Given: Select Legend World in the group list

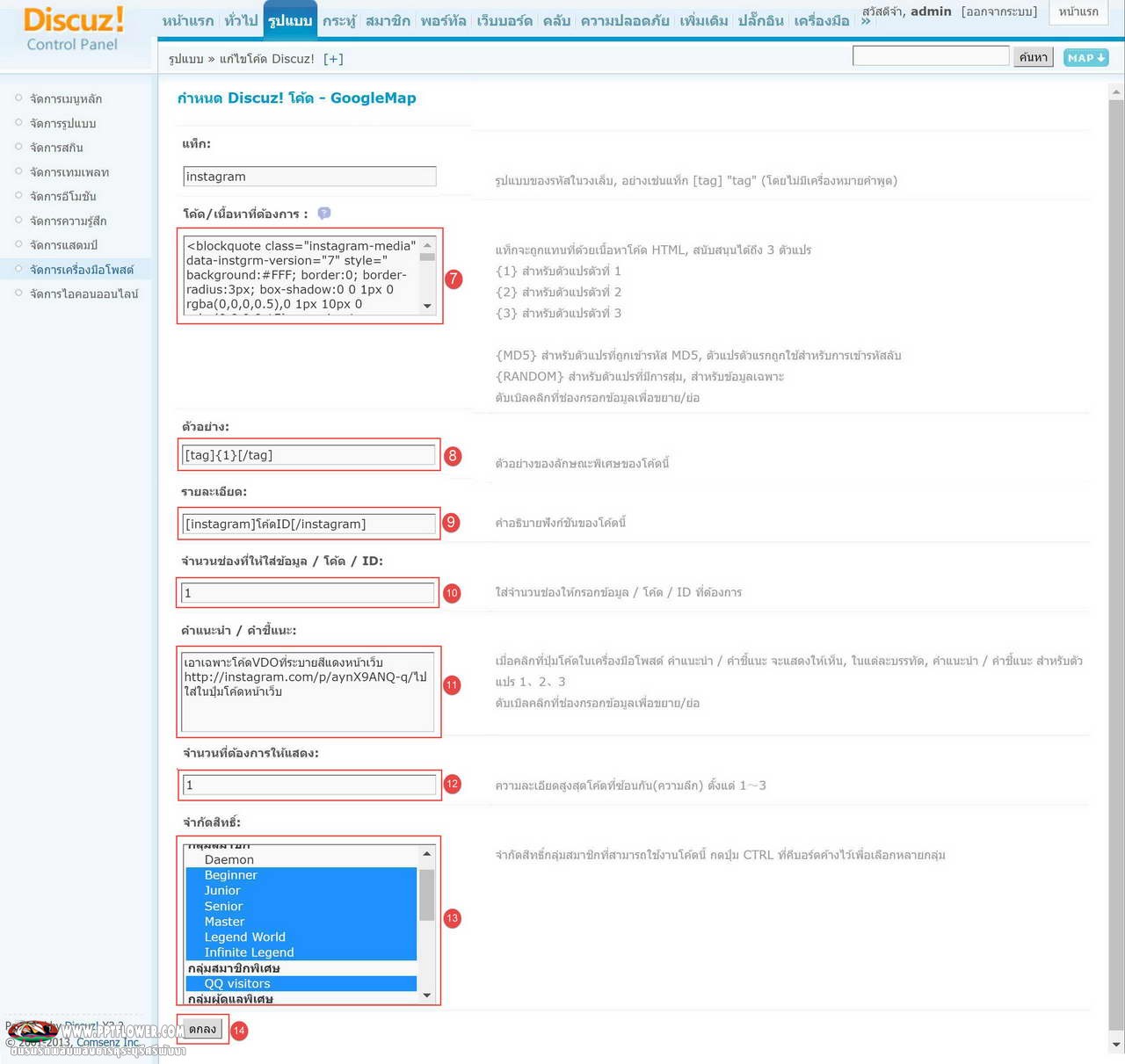Looking at the screenshot, I should 244,937.
